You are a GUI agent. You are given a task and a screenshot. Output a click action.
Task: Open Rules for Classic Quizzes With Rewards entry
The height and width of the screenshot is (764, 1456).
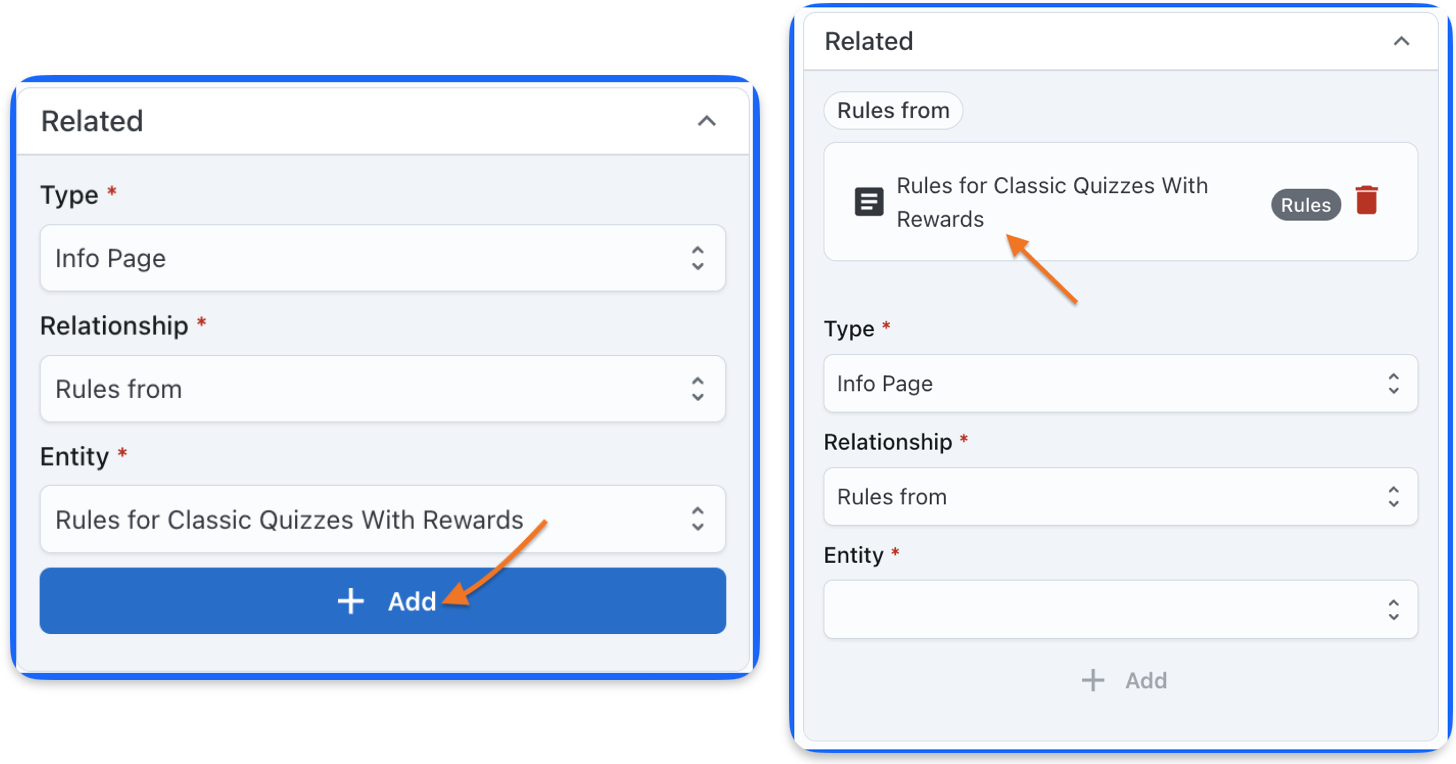point(1052,202)
